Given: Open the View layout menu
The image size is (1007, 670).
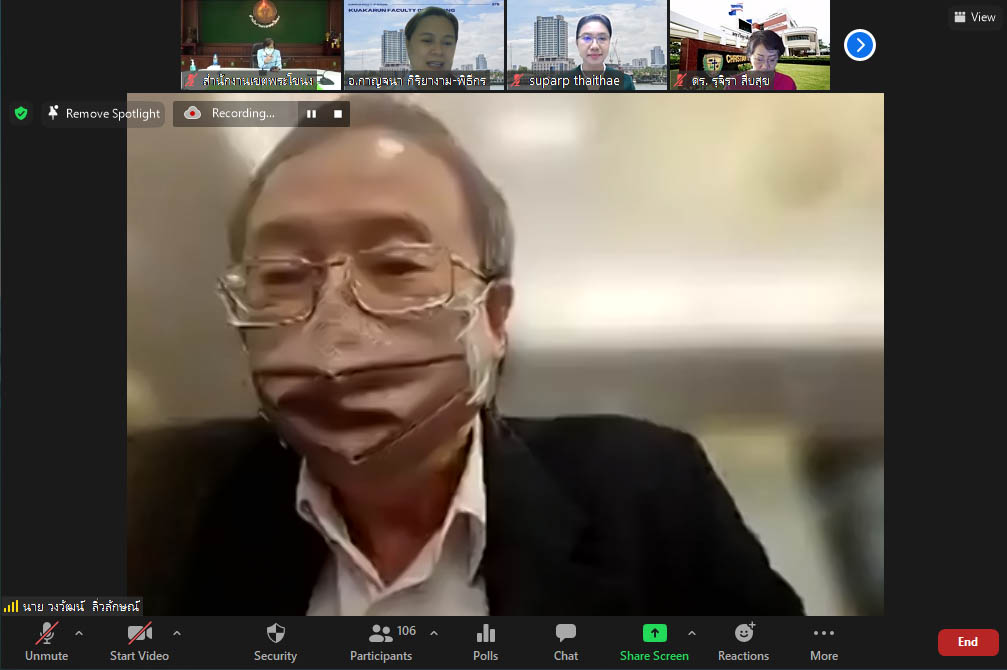Looking at the screenshot, I should pos(975,17).
